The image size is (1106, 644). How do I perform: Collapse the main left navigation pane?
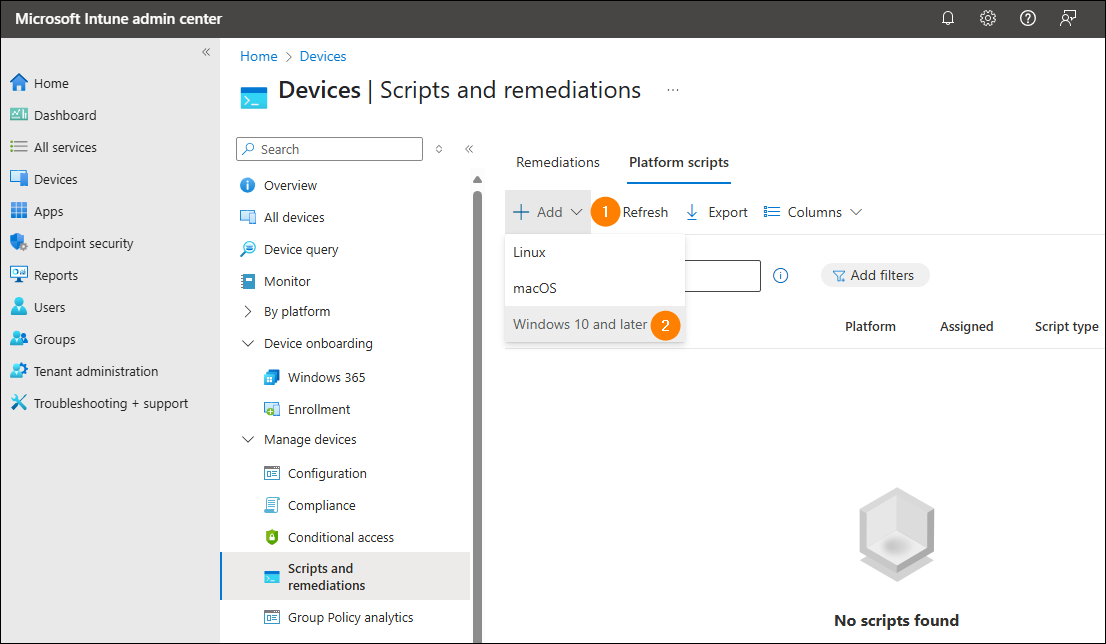(206, 51)
